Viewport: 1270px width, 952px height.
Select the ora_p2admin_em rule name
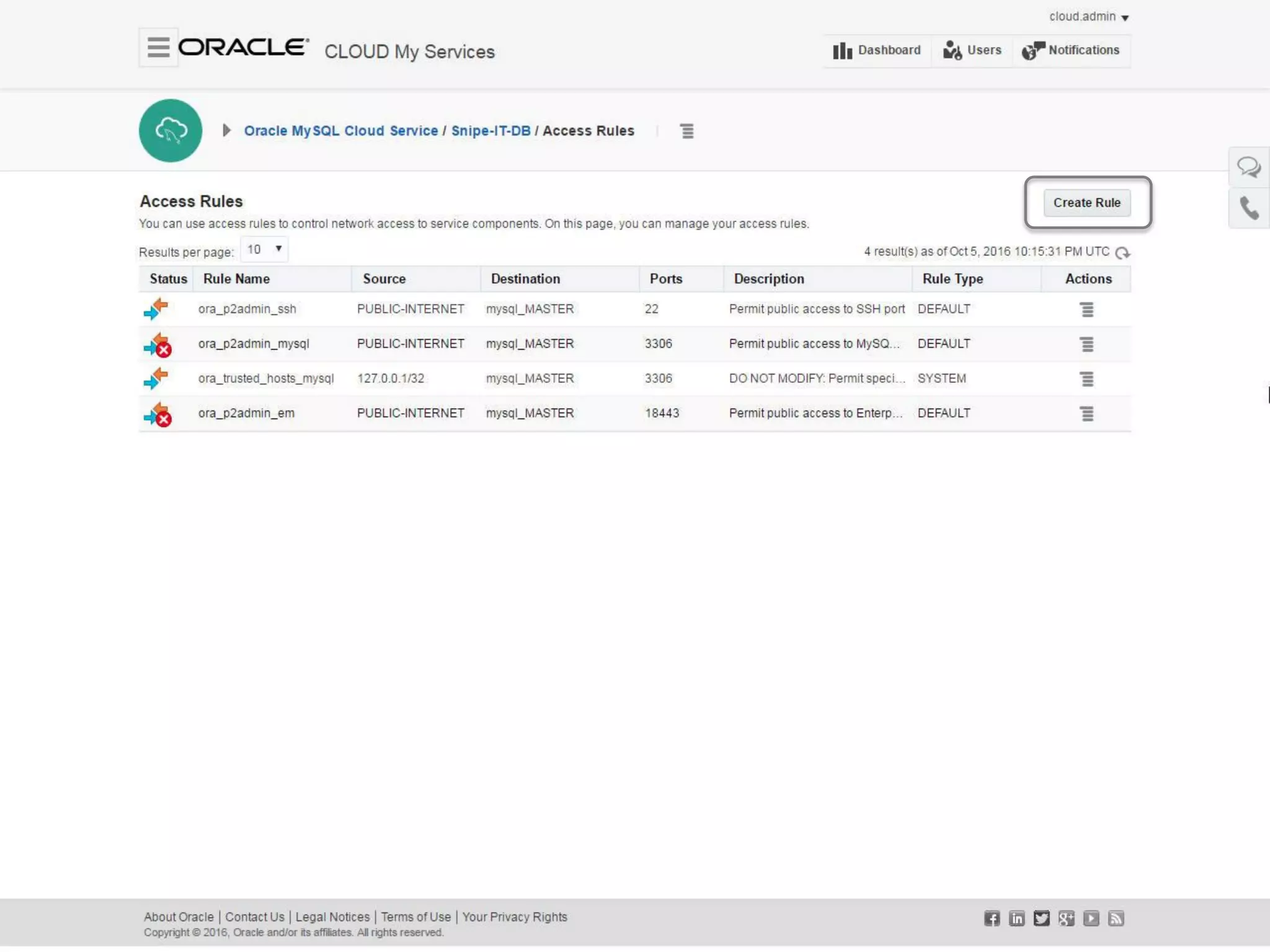[x=246, y=413]
